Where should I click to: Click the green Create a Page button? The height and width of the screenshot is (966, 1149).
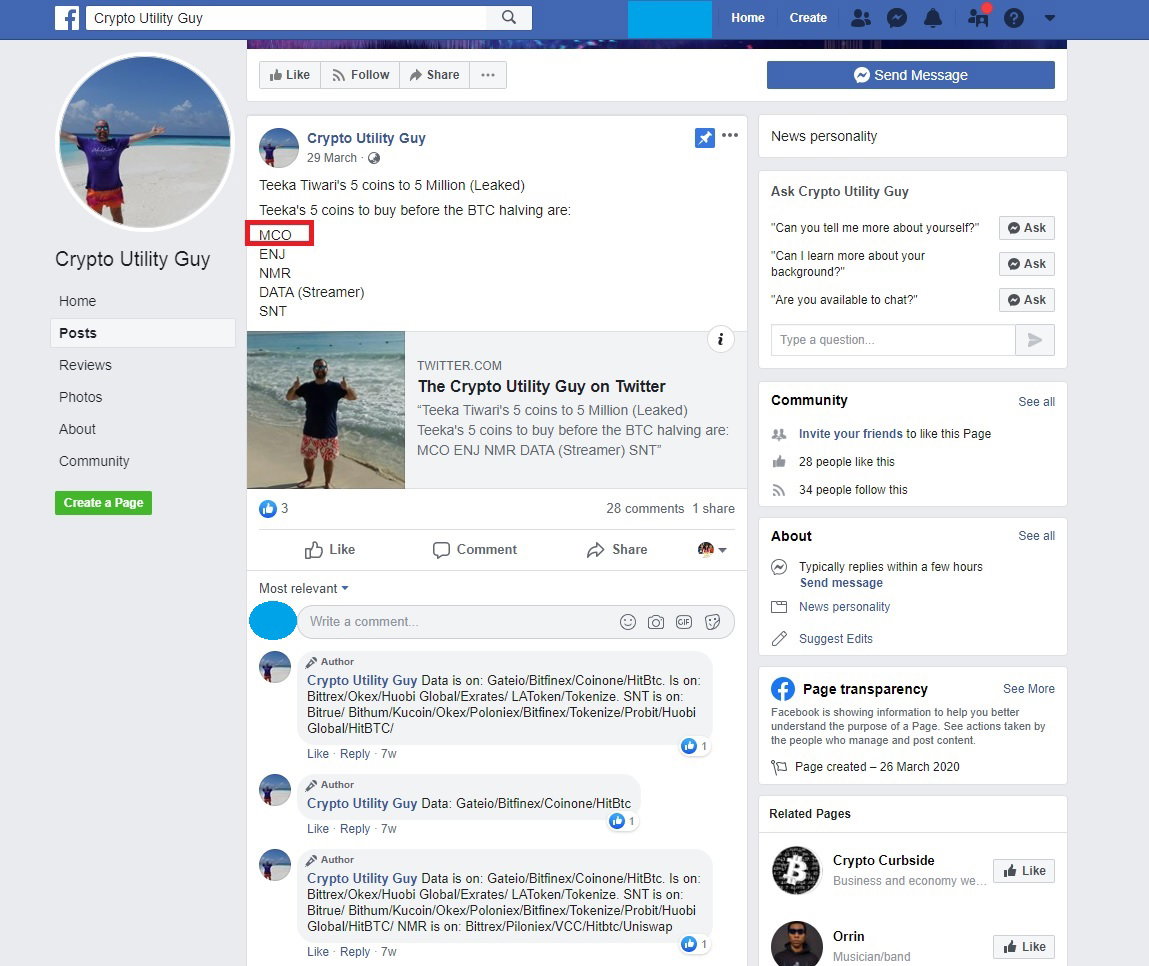pos(103,503)
